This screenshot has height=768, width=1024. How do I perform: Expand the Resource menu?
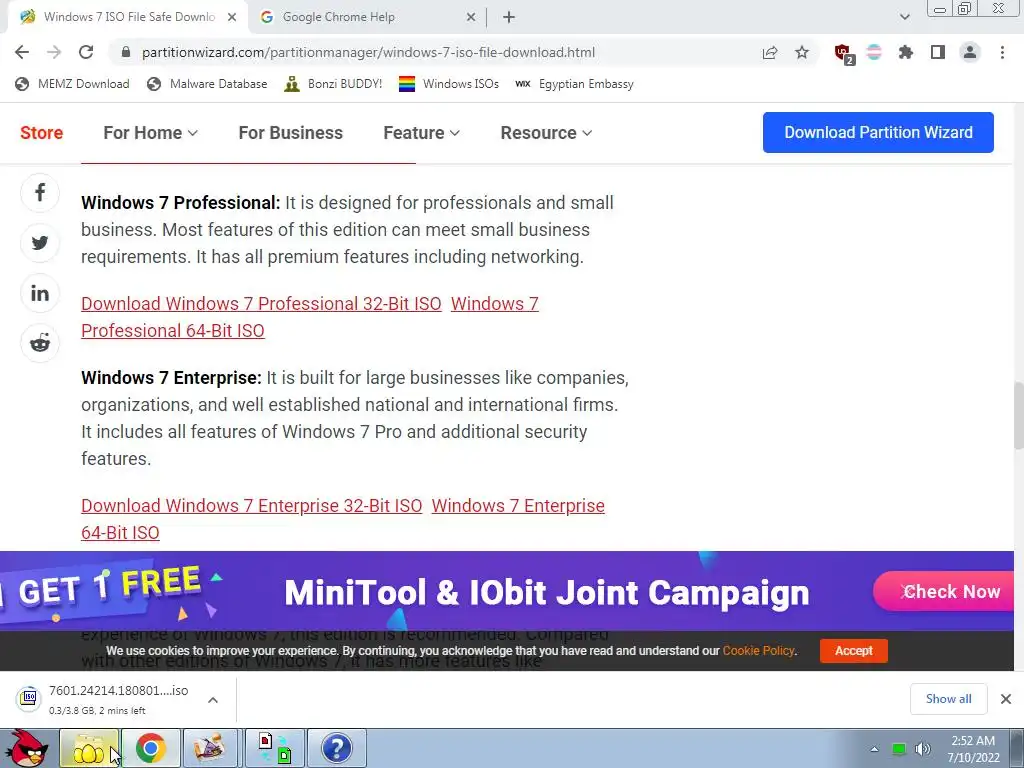tap(546, 133)
